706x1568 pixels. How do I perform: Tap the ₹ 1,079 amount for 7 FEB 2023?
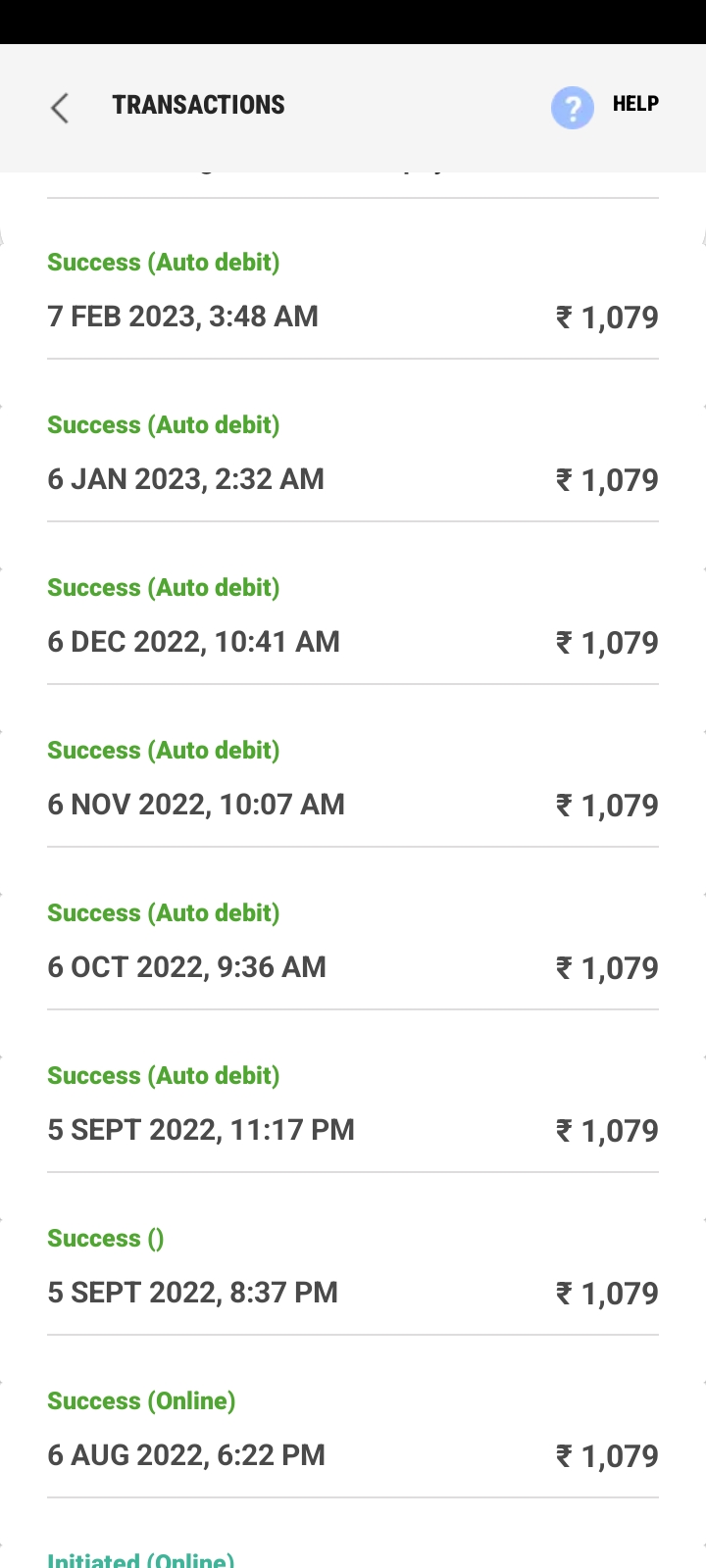pyautogui.click(x=607, y=318)
